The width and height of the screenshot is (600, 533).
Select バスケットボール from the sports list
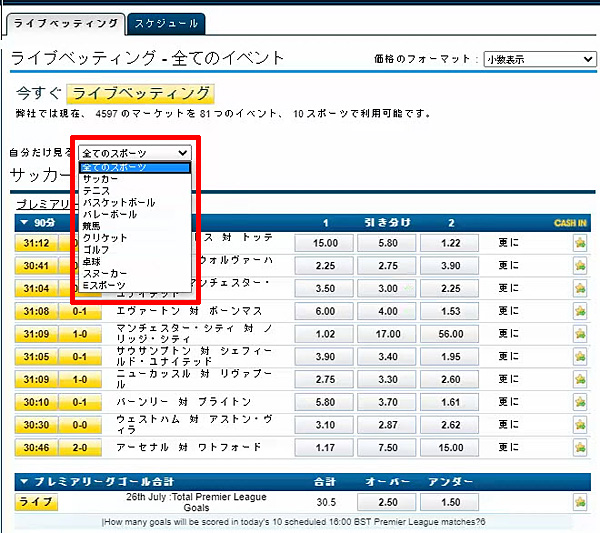(x=135, y=202)
